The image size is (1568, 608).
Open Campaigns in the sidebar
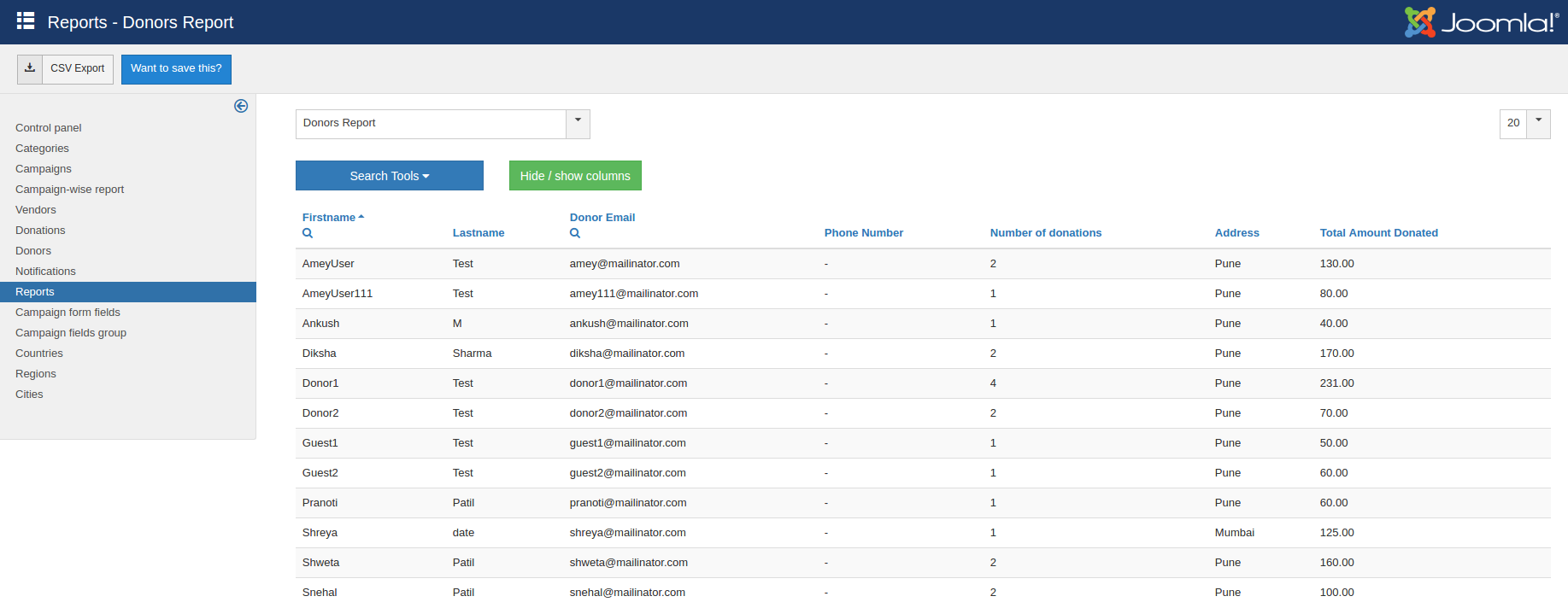pos(44,169)
